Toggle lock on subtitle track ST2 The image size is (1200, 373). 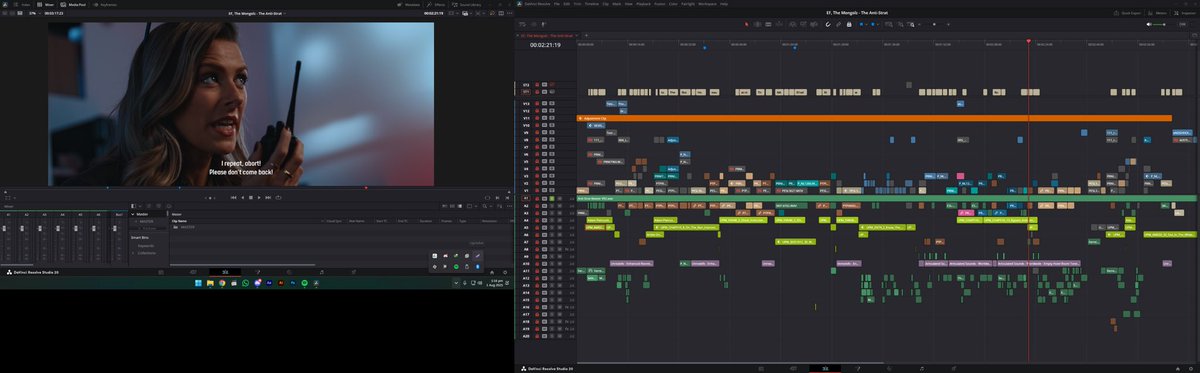pyautogui.click(x=537, y=85)
